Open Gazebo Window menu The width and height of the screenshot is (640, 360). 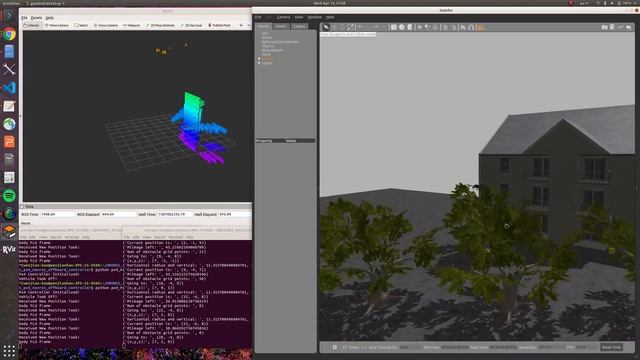315,17
